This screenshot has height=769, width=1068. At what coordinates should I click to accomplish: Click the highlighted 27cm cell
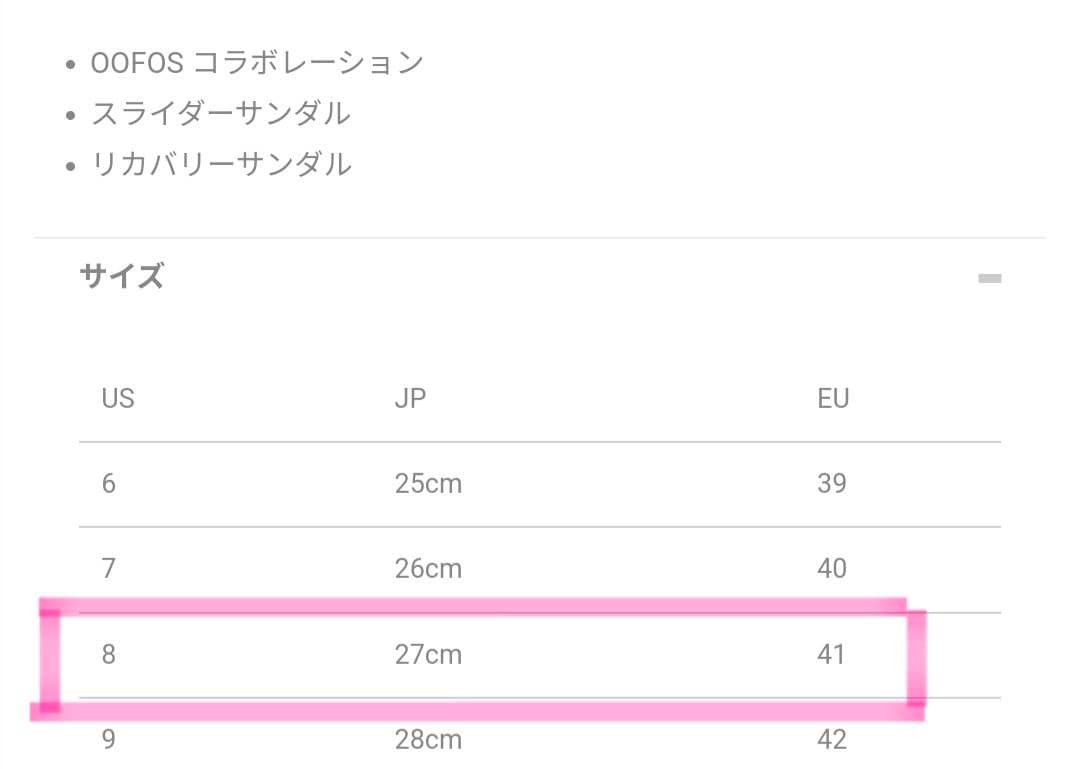(428, 655)
